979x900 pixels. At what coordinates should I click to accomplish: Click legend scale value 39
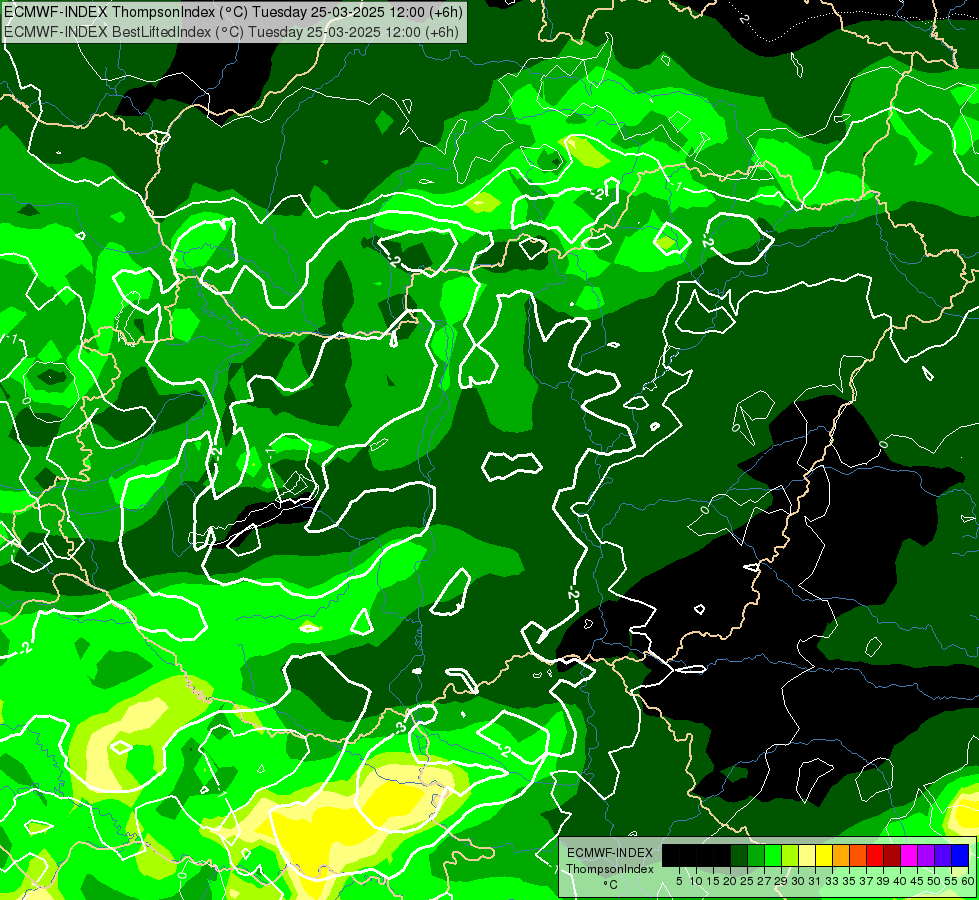point(883,881)
